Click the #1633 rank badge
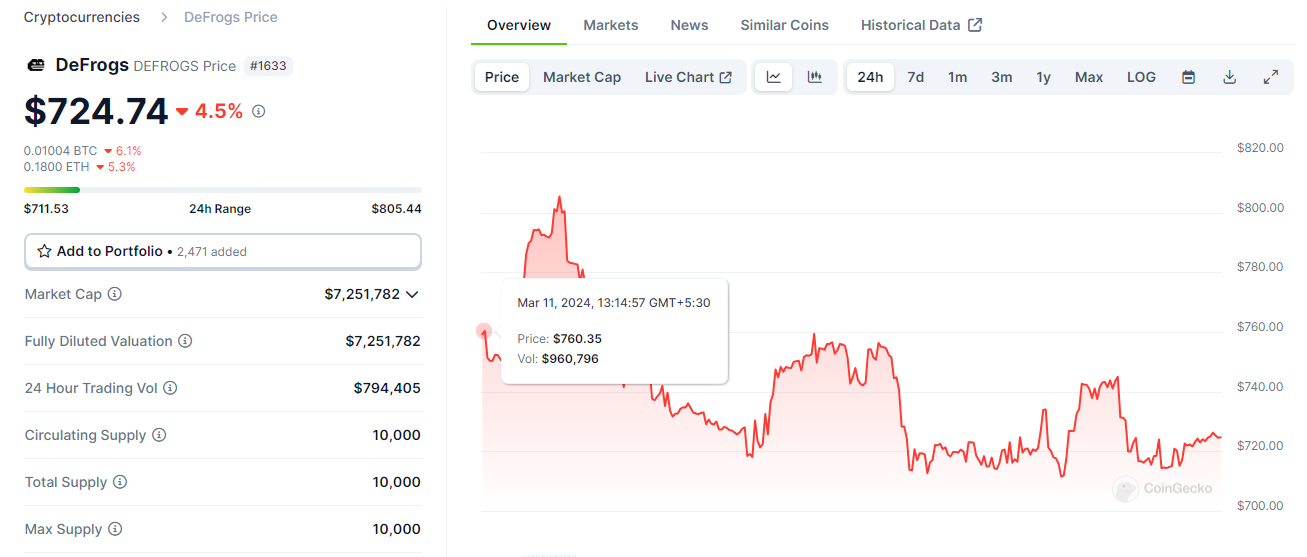1307x557 pixels. pyautogui.click(x=268, y=66)
